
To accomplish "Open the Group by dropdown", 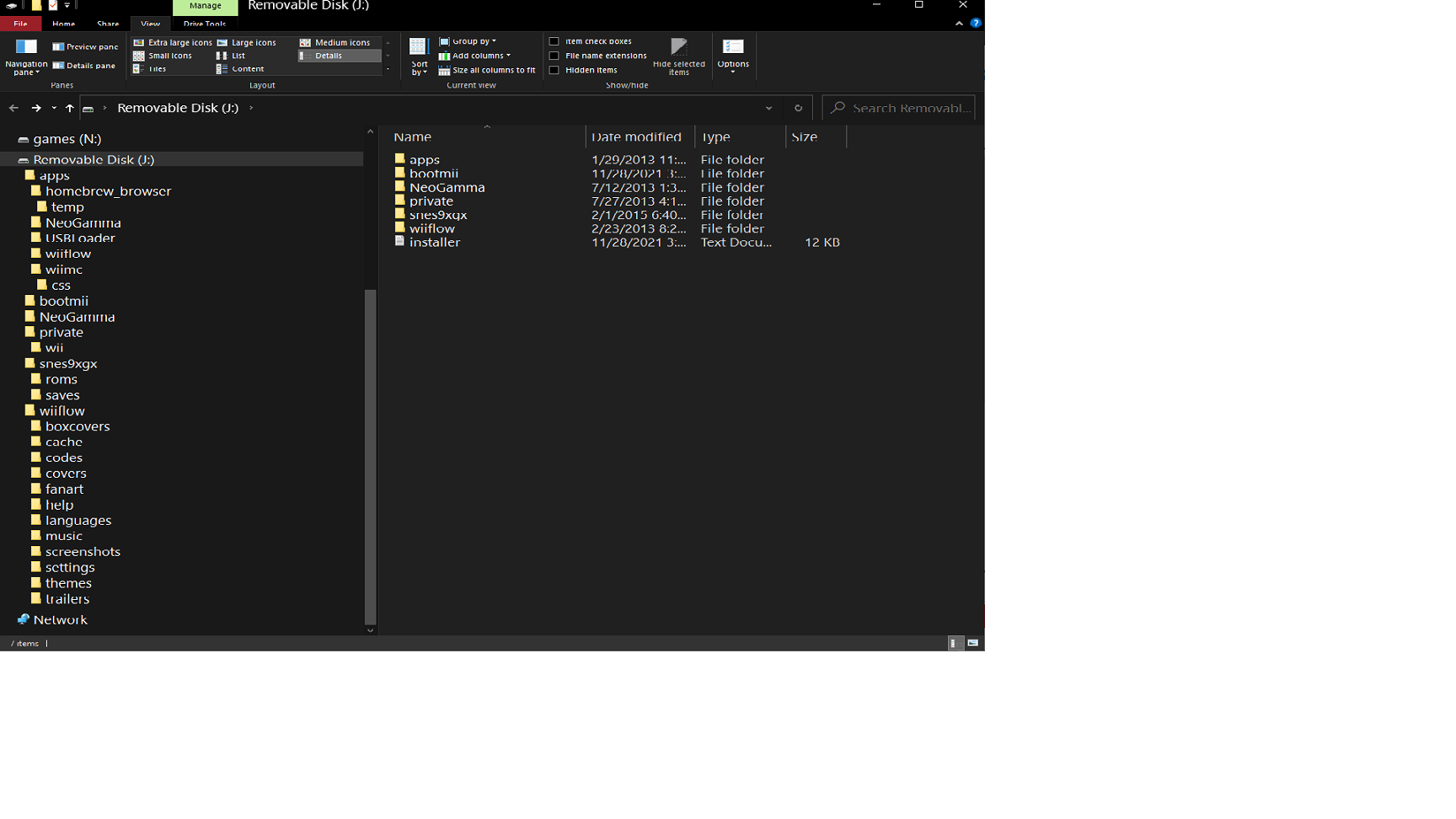I will click(x=468, y=41).
